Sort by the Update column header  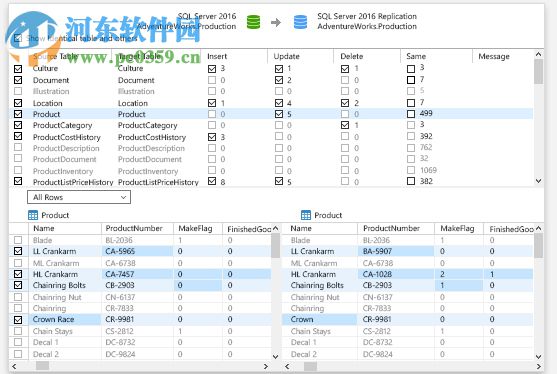pyautogui.click(x=286, y=56)
